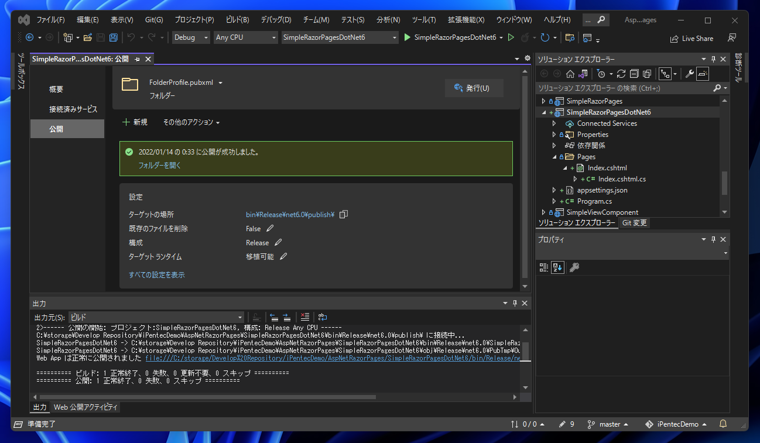Click the Live Share button
The image size is (760, 443).
pos(691,38)
